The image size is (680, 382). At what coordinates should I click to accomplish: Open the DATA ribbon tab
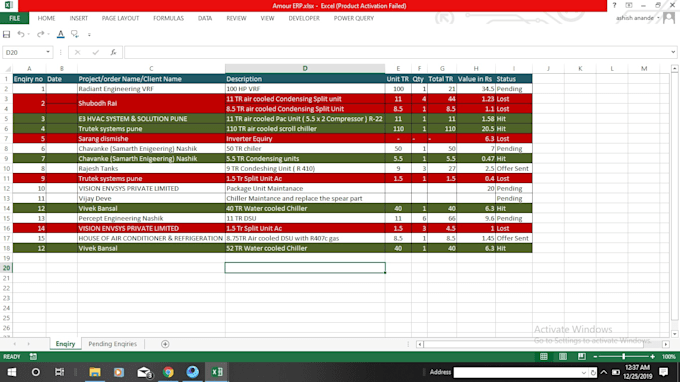tap(205, 18)
